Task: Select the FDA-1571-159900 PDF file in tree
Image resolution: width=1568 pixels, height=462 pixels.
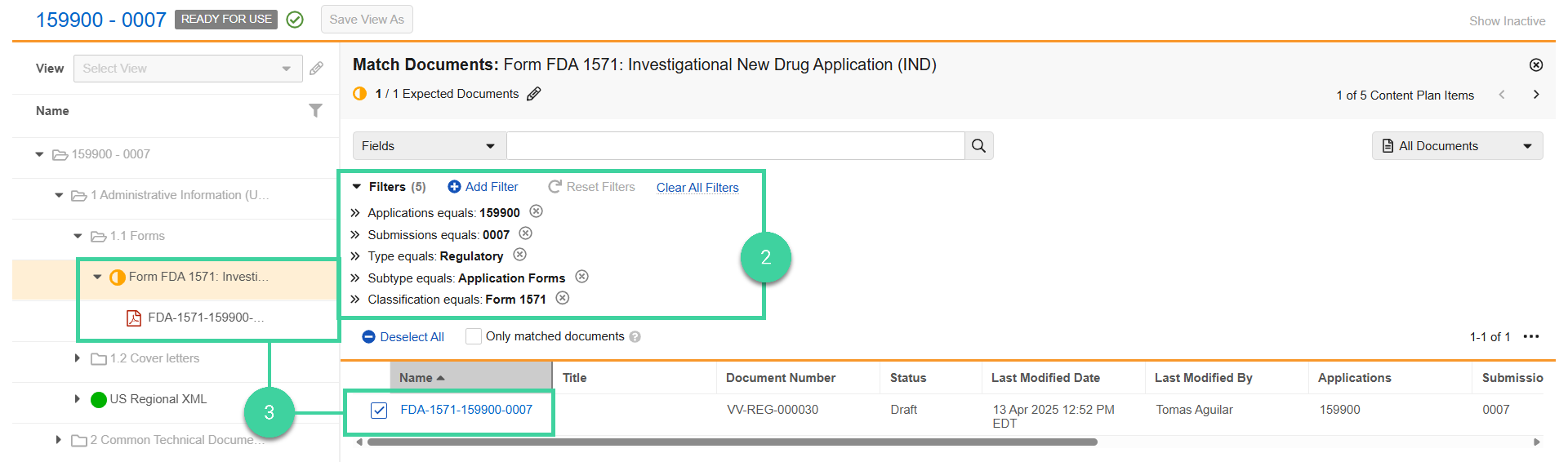Action: point(206,318)
